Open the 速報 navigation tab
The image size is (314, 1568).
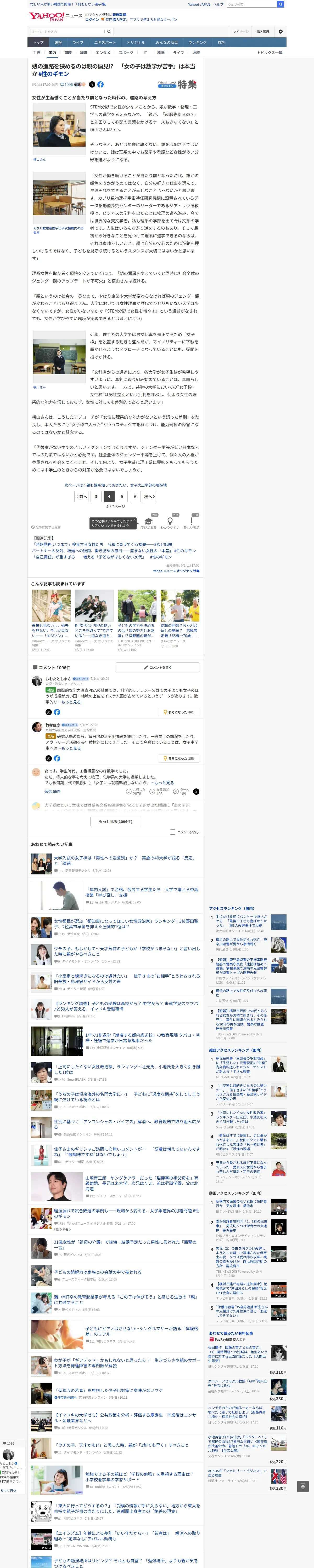click(58, 43)
